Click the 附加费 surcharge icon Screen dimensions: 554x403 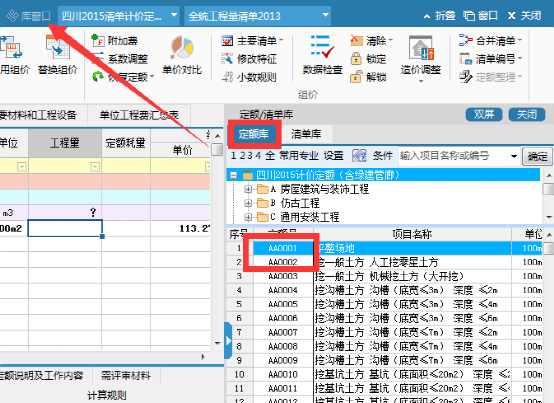click(x=98, y=41)
